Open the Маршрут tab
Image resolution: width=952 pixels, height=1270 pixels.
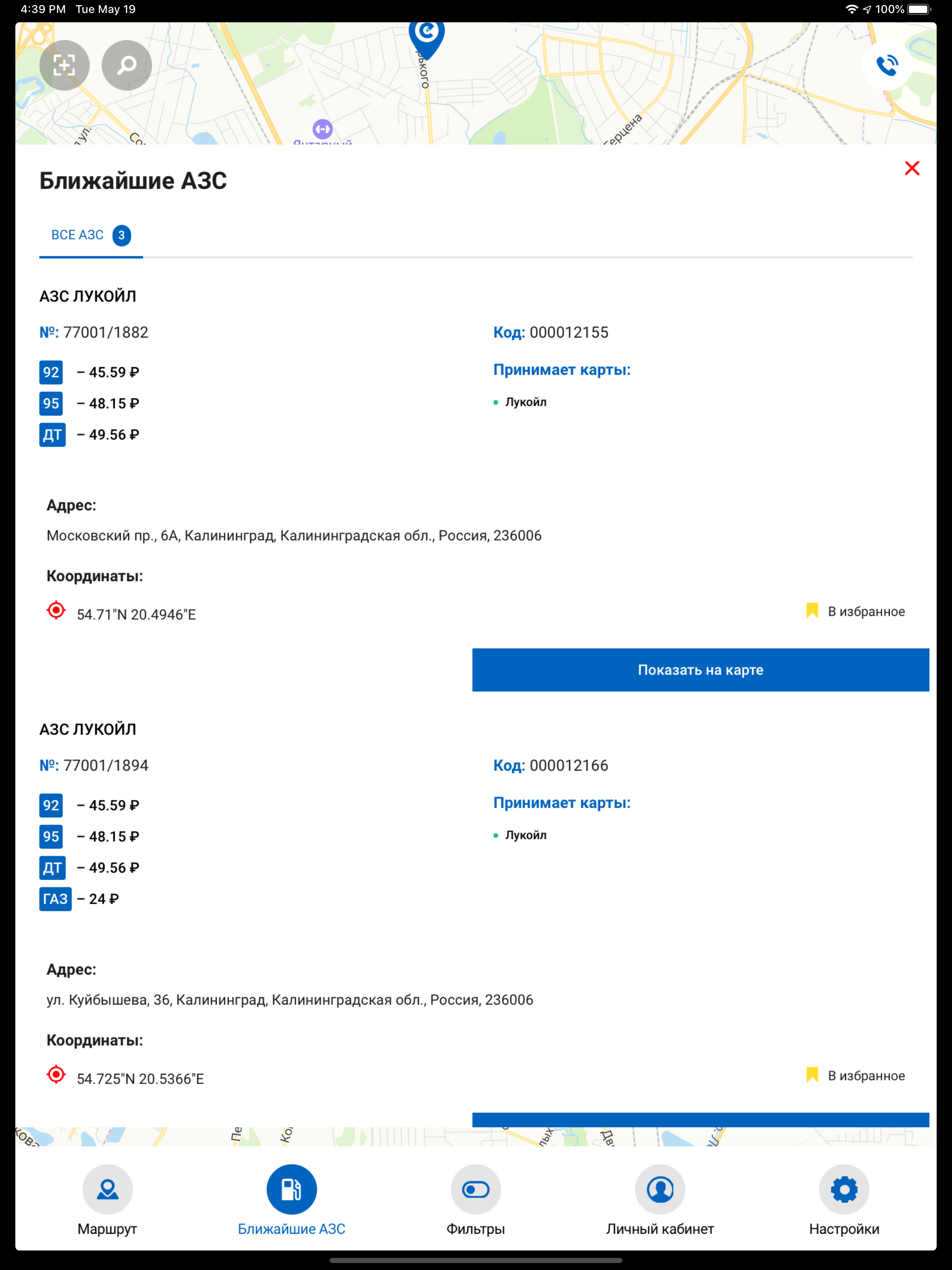107,1201
